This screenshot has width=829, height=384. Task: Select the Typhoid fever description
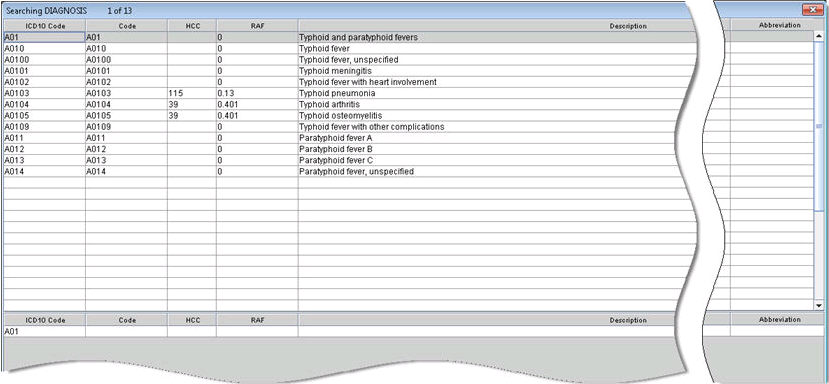coord(324,49)
